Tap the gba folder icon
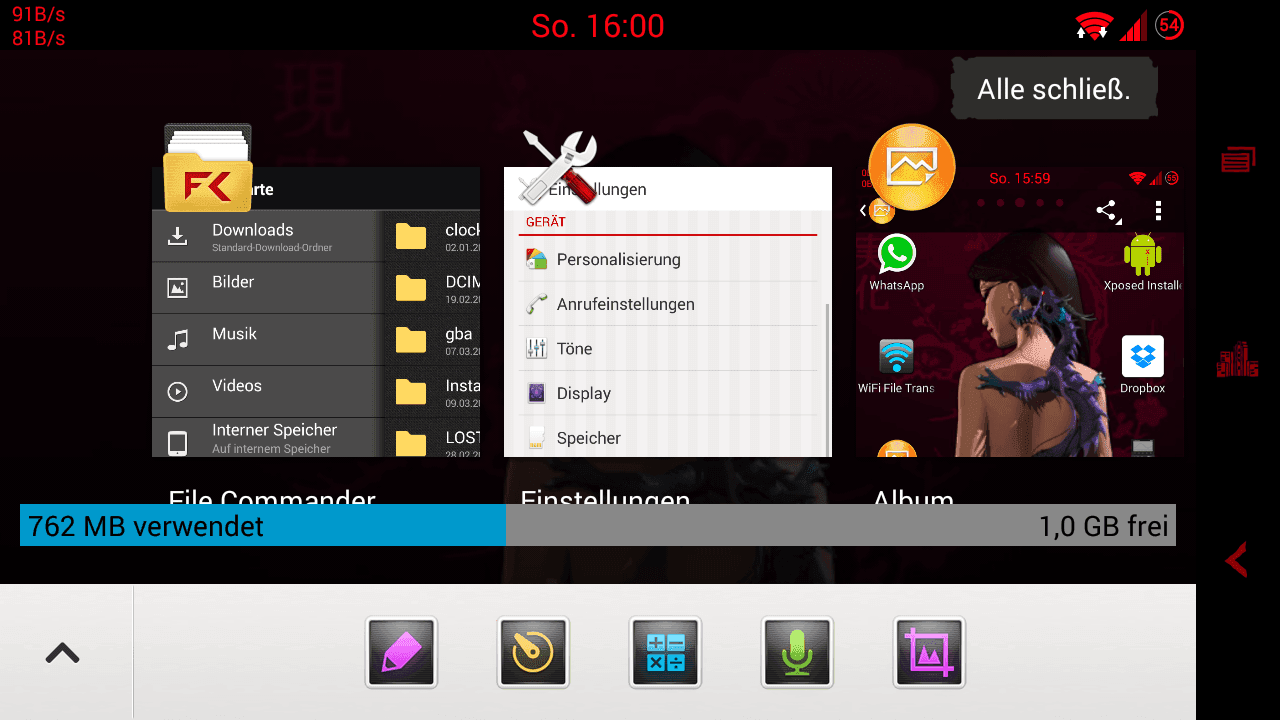The image size is (1280, 720). point(411,341)
